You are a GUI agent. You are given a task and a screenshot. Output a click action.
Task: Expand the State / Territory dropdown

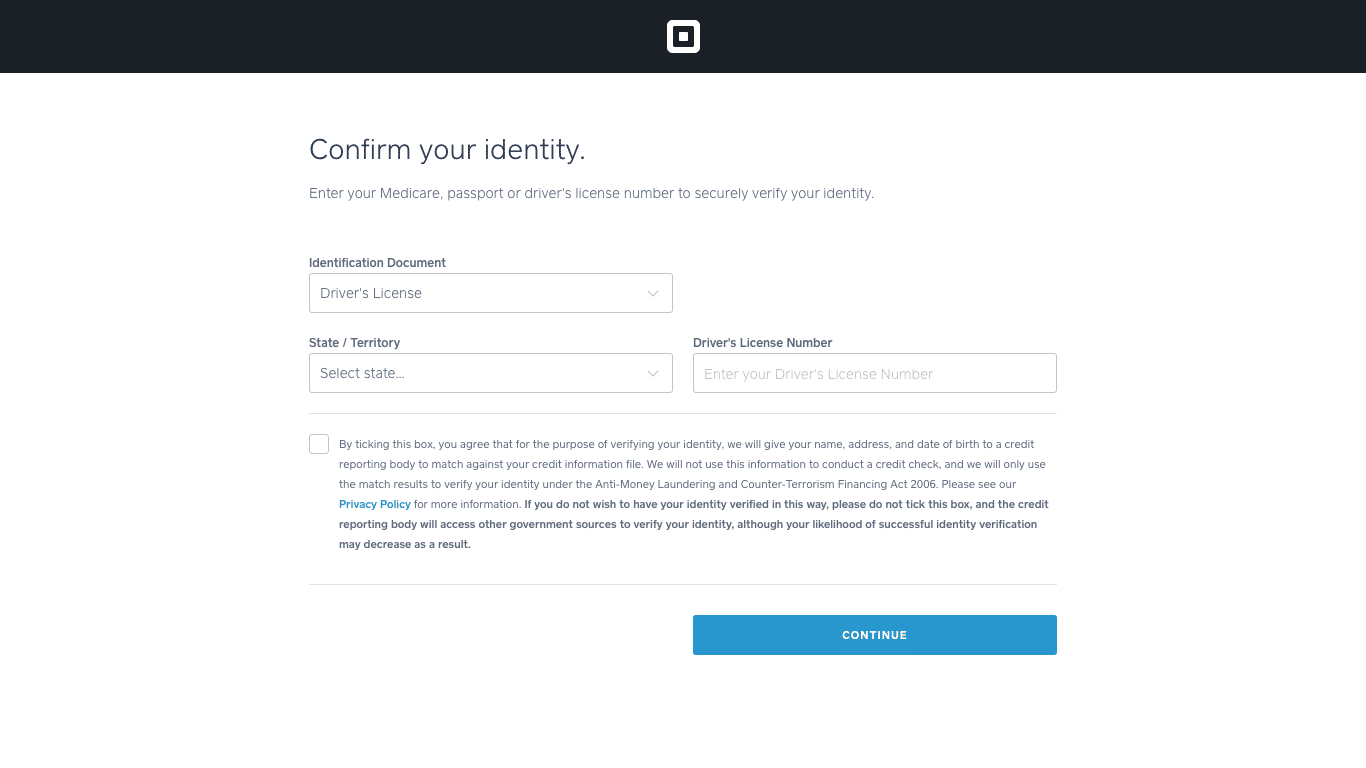(x=490, y=373)
